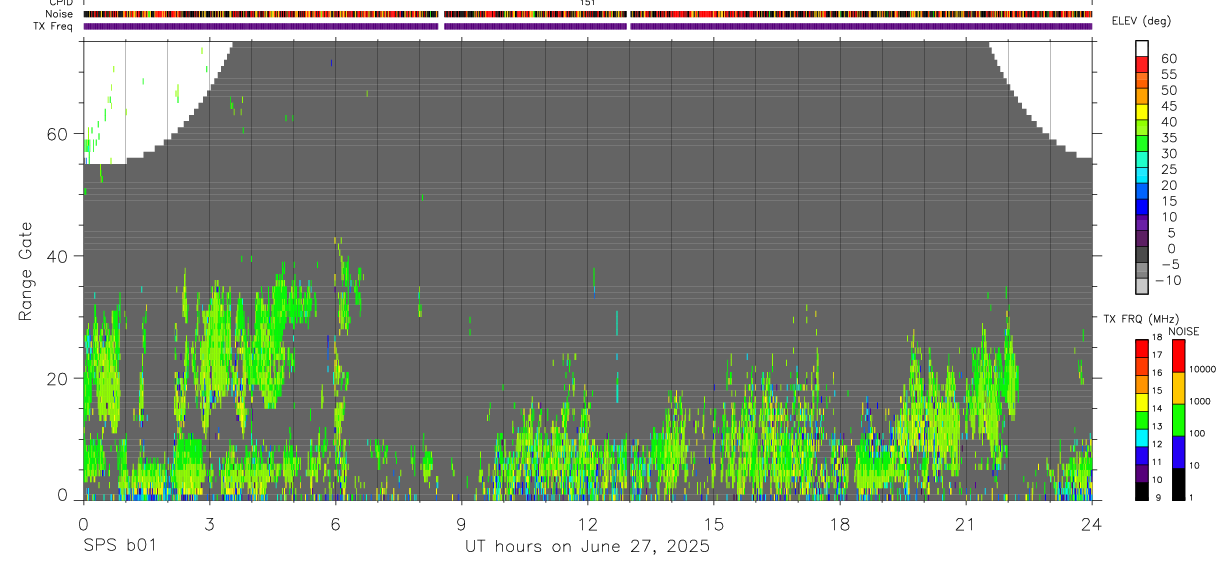Viewport: 1228px width, 567px height.
Task: Select the orange swatch in NOISE colorbar
Action: (1179, 388)
